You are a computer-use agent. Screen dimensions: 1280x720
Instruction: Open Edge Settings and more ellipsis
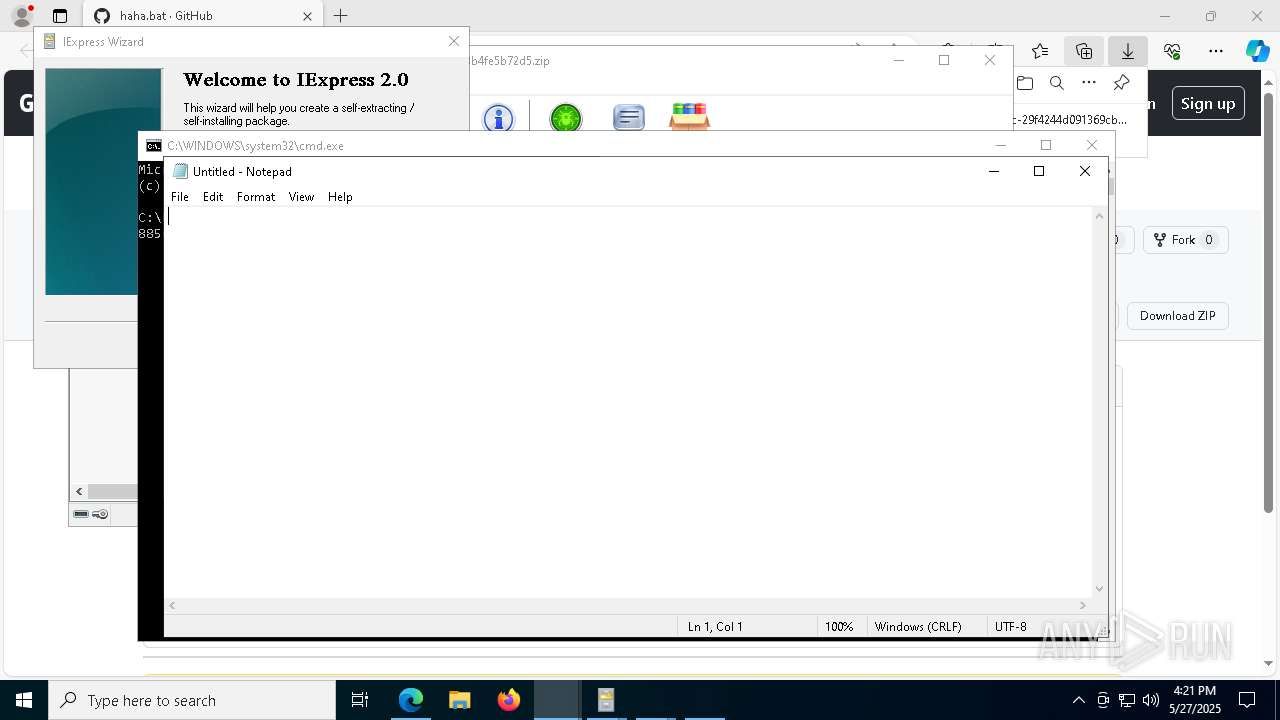1216,51
